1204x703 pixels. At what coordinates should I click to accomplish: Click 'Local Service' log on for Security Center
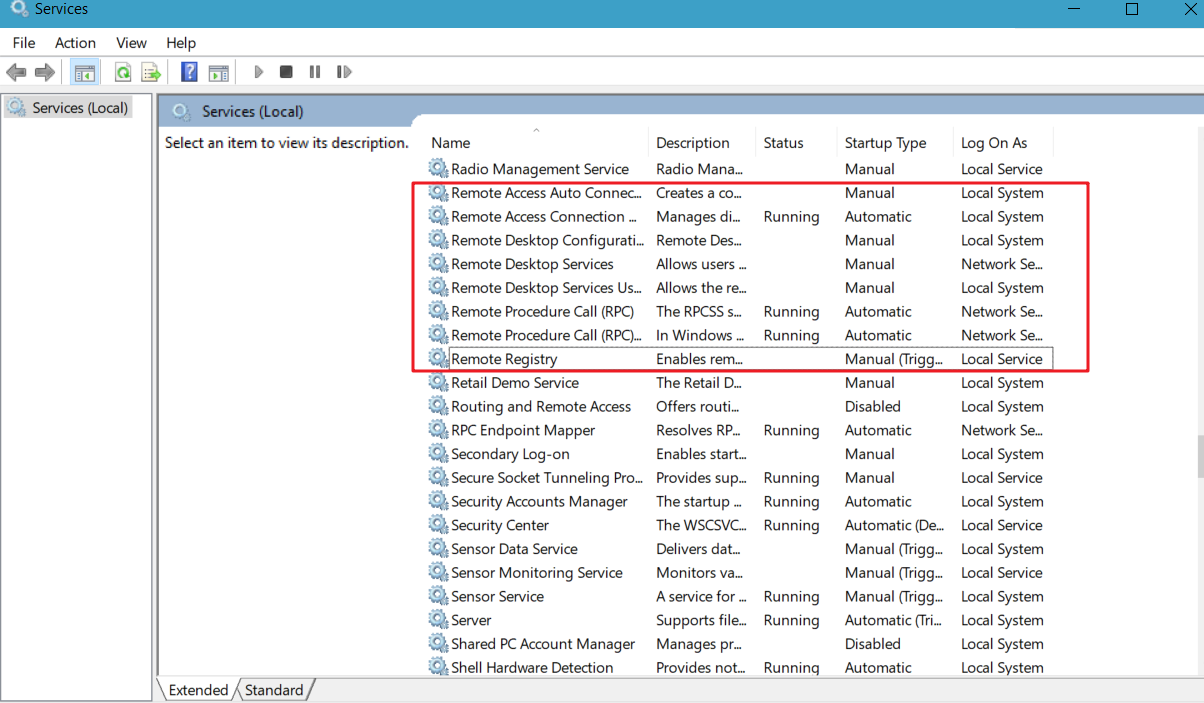point(1002,525)
